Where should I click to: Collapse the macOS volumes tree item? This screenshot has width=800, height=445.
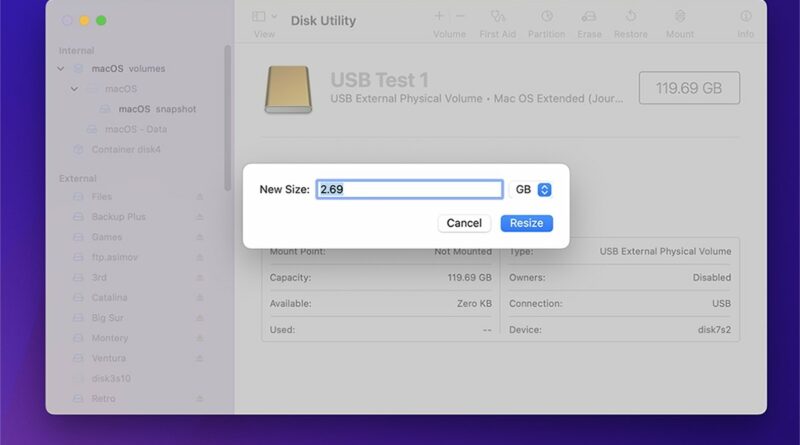[61, 68]
